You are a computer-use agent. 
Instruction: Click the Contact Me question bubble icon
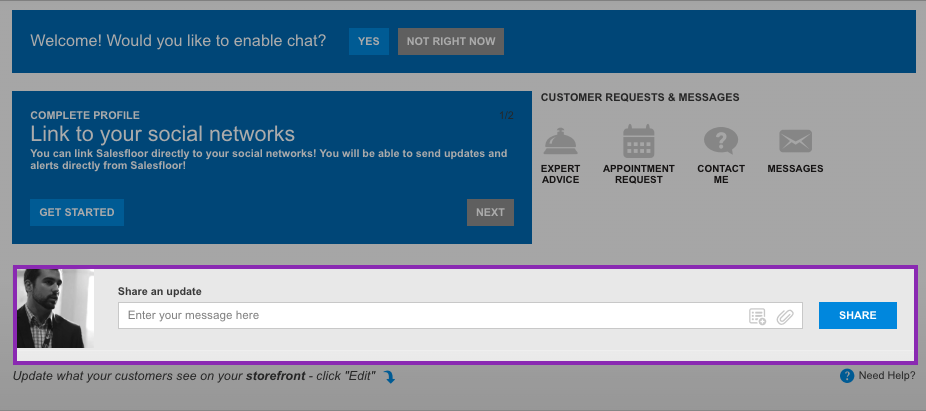coord(720,141)
